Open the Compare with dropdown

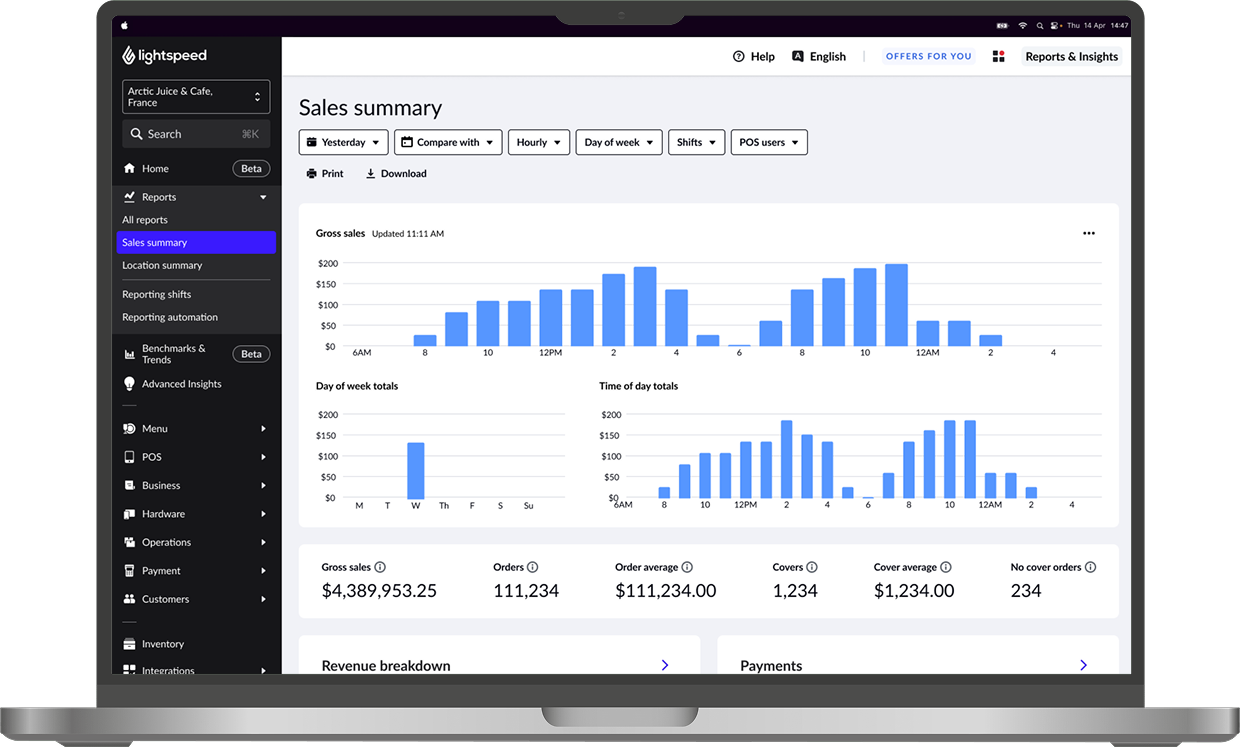[x=448, y=142]
